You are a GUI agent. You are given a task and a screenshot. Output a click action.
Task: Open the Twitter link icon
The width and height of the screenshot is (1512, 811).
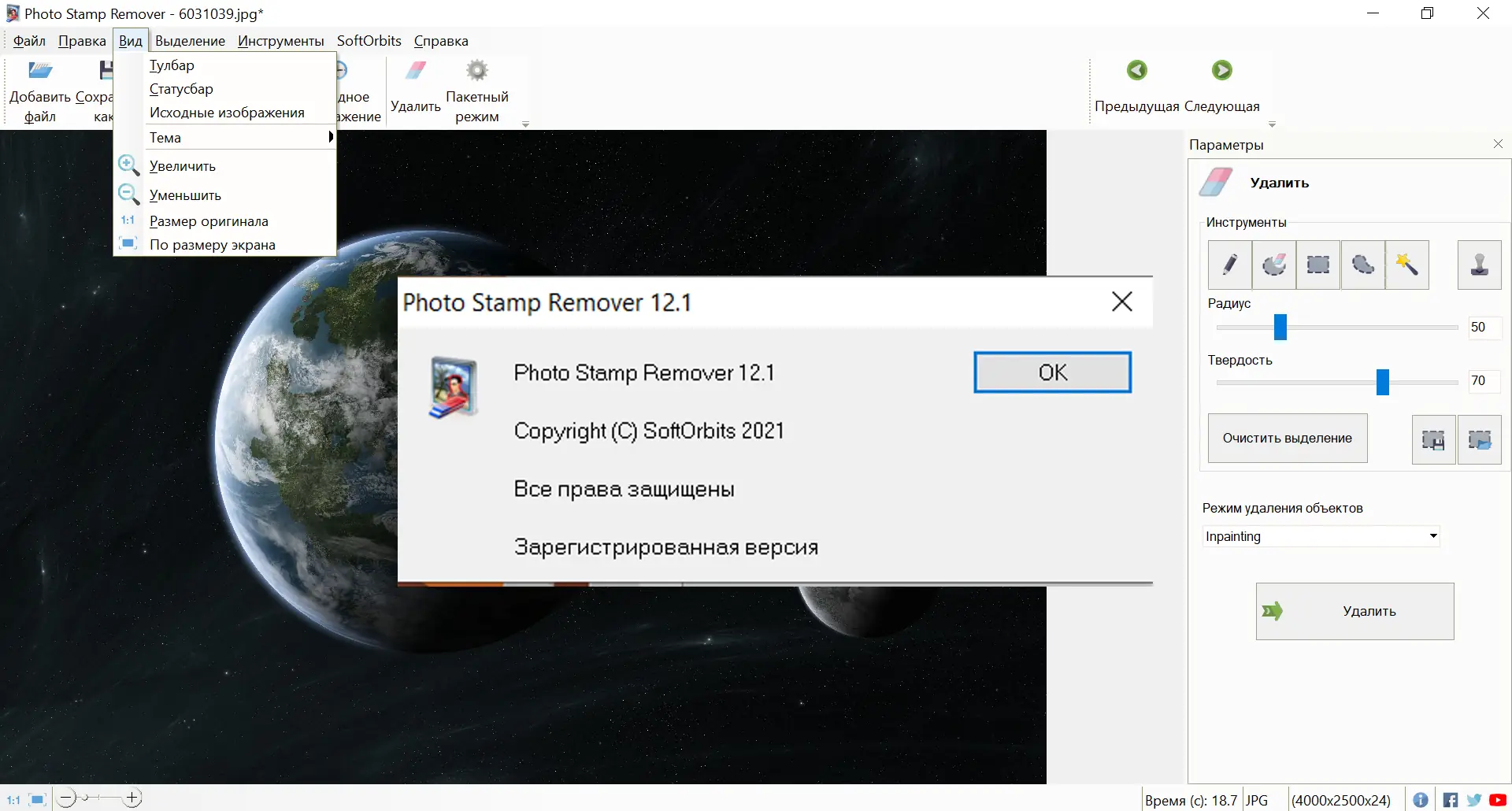tap(1474, 800)
